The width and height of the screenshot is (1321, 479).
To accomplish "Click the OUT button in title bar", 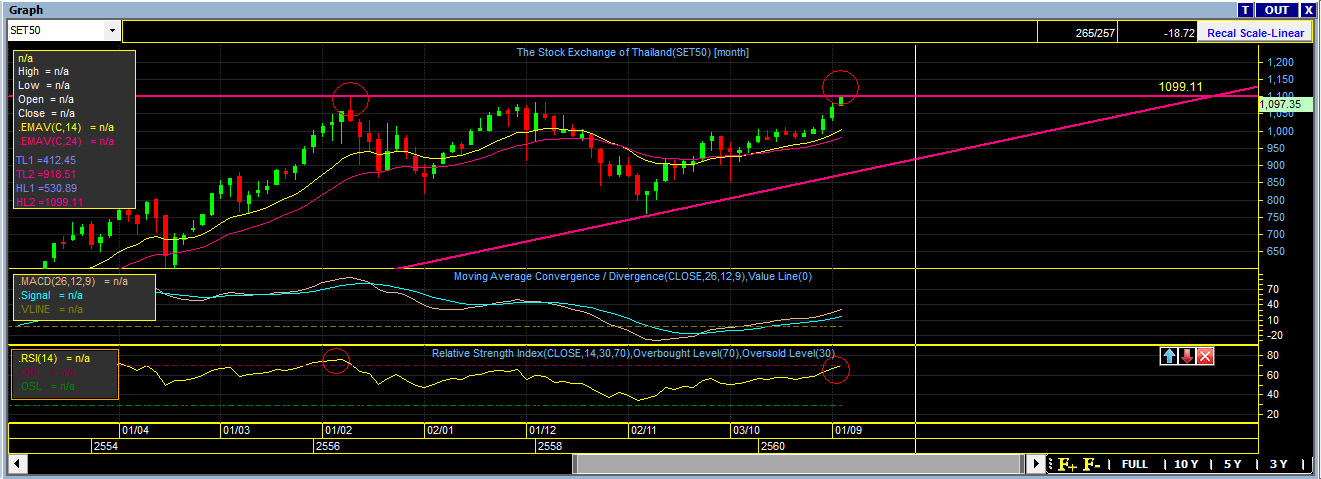I will click(x=1276, y=9).
